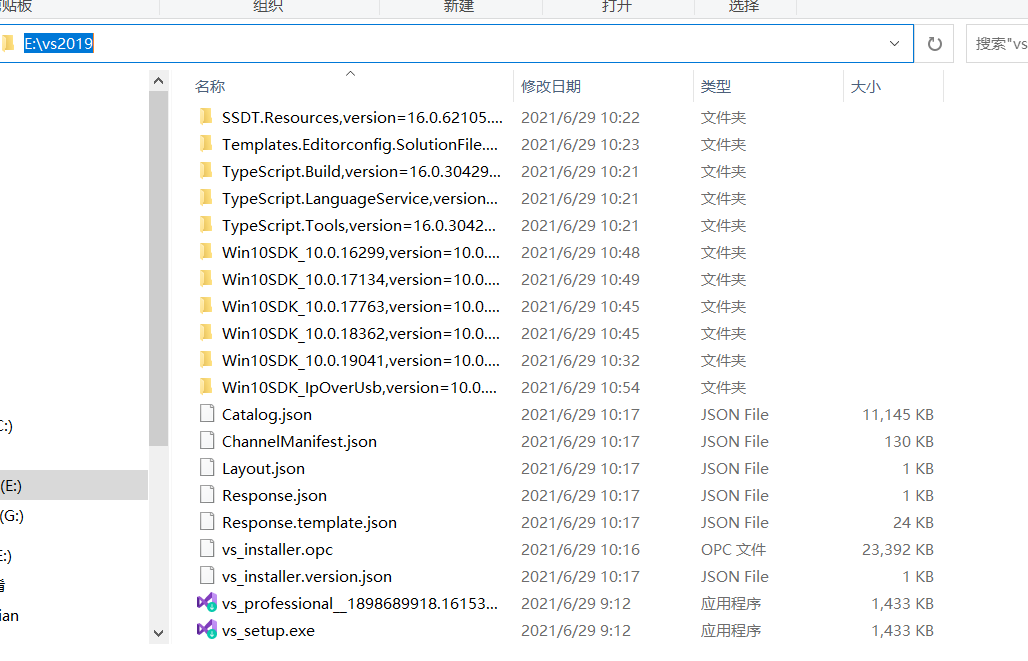Select the Win10SDK_10.0.18362 folder name

[361, 333]
